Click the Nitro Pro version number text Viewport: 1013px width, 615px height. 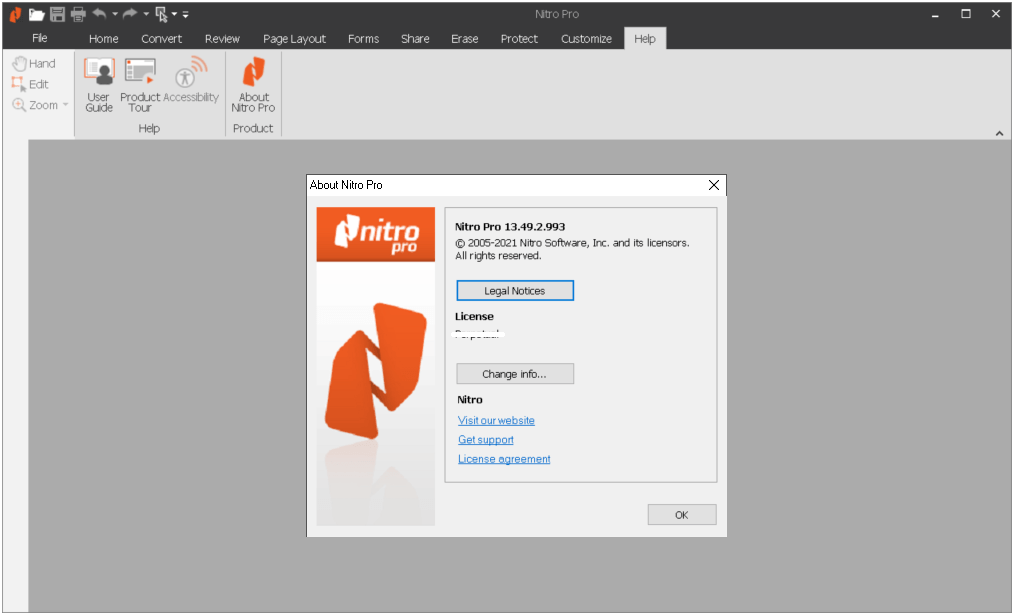(x=510, y=227)
